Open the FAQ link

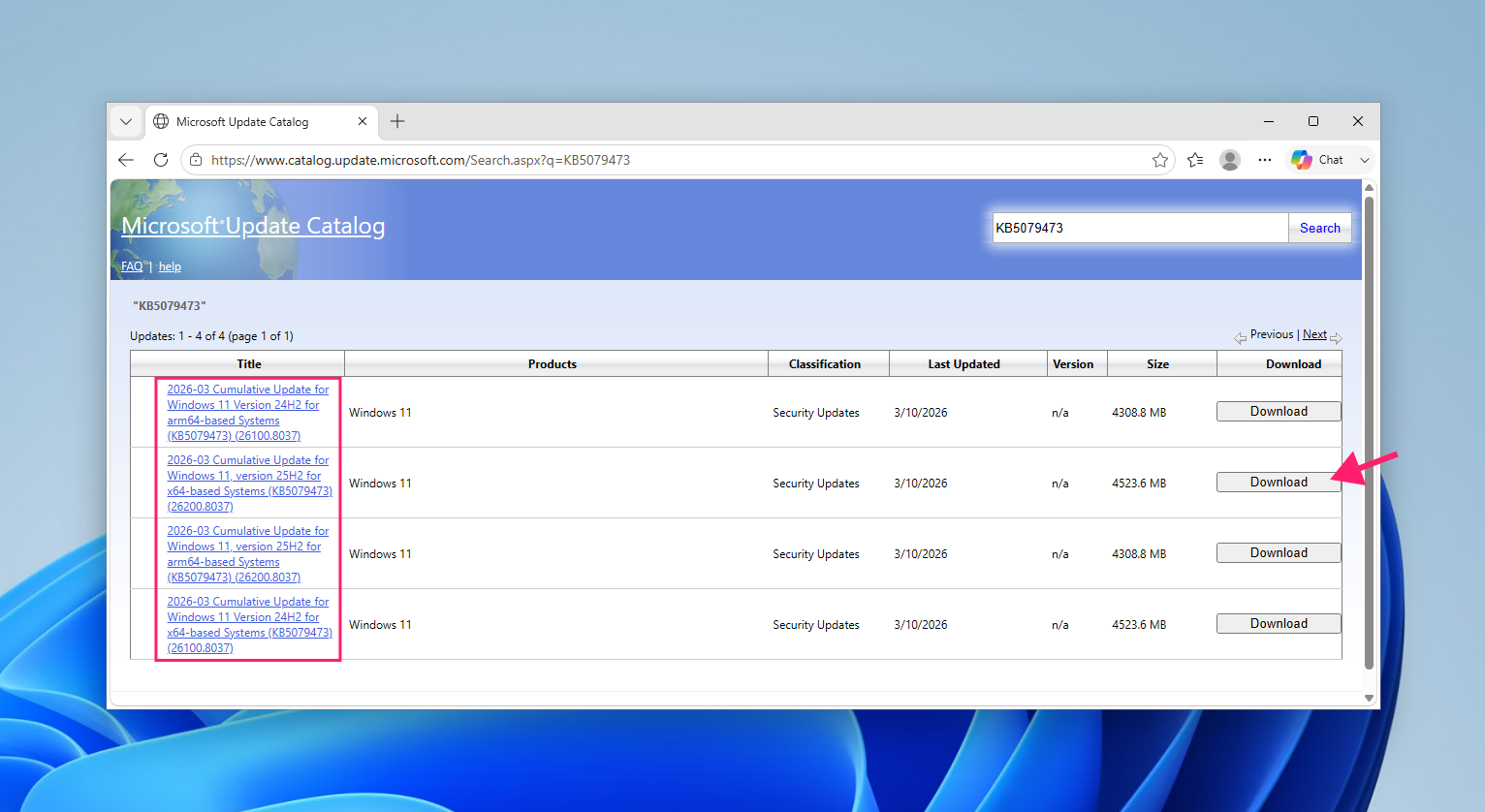click(132, 266)
